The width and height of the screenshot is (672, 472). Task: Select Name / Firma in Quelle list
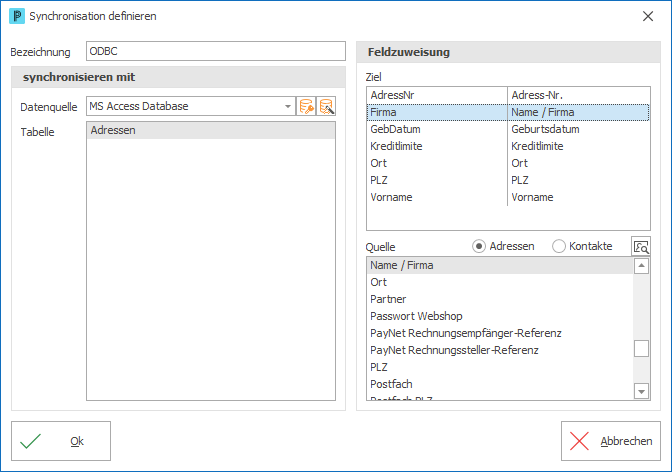[x=500, y=265]
